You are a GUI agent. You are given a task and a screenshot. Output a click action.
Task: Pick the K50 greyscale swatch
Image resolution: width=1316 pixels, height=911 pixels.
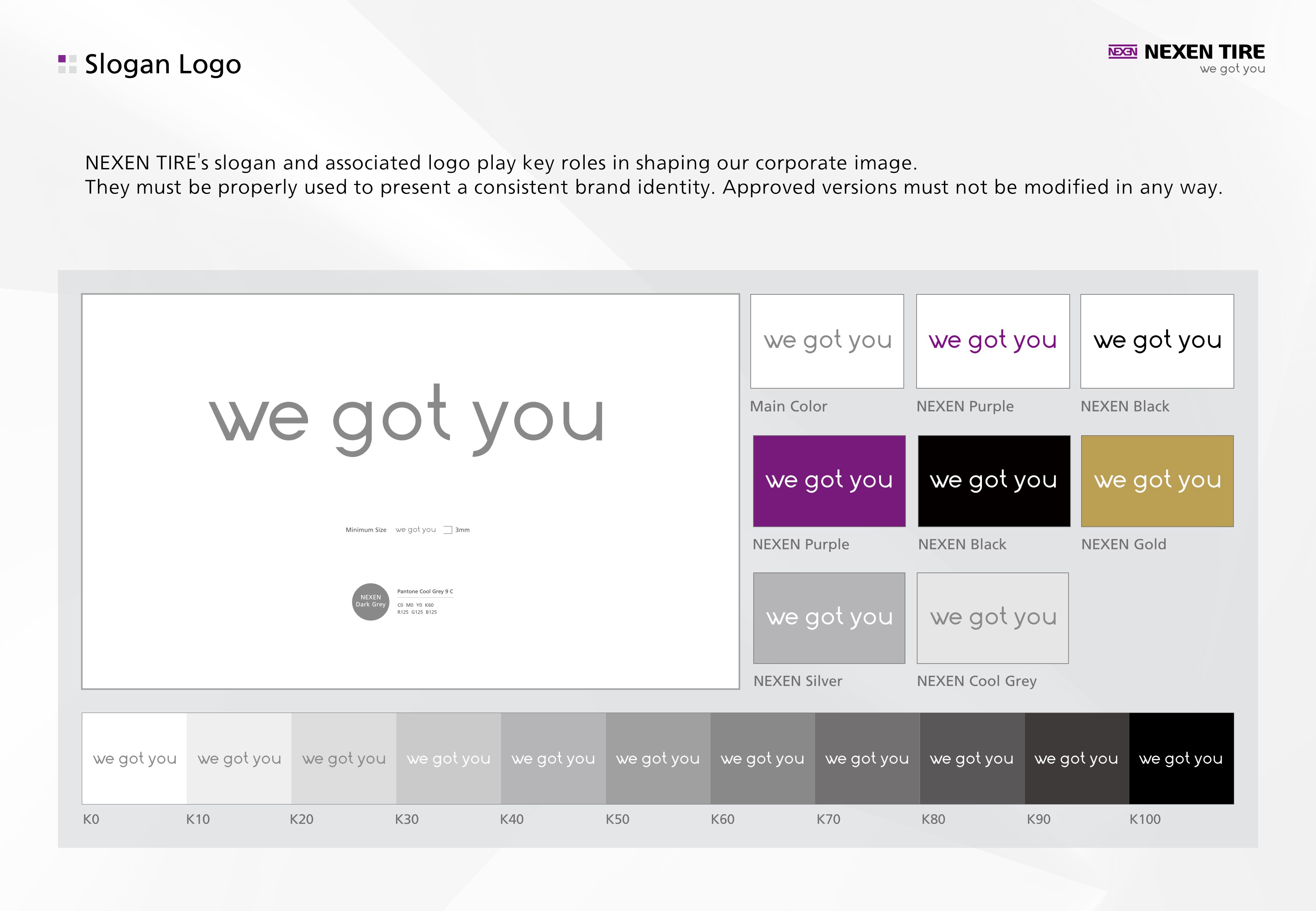(658, 759)
